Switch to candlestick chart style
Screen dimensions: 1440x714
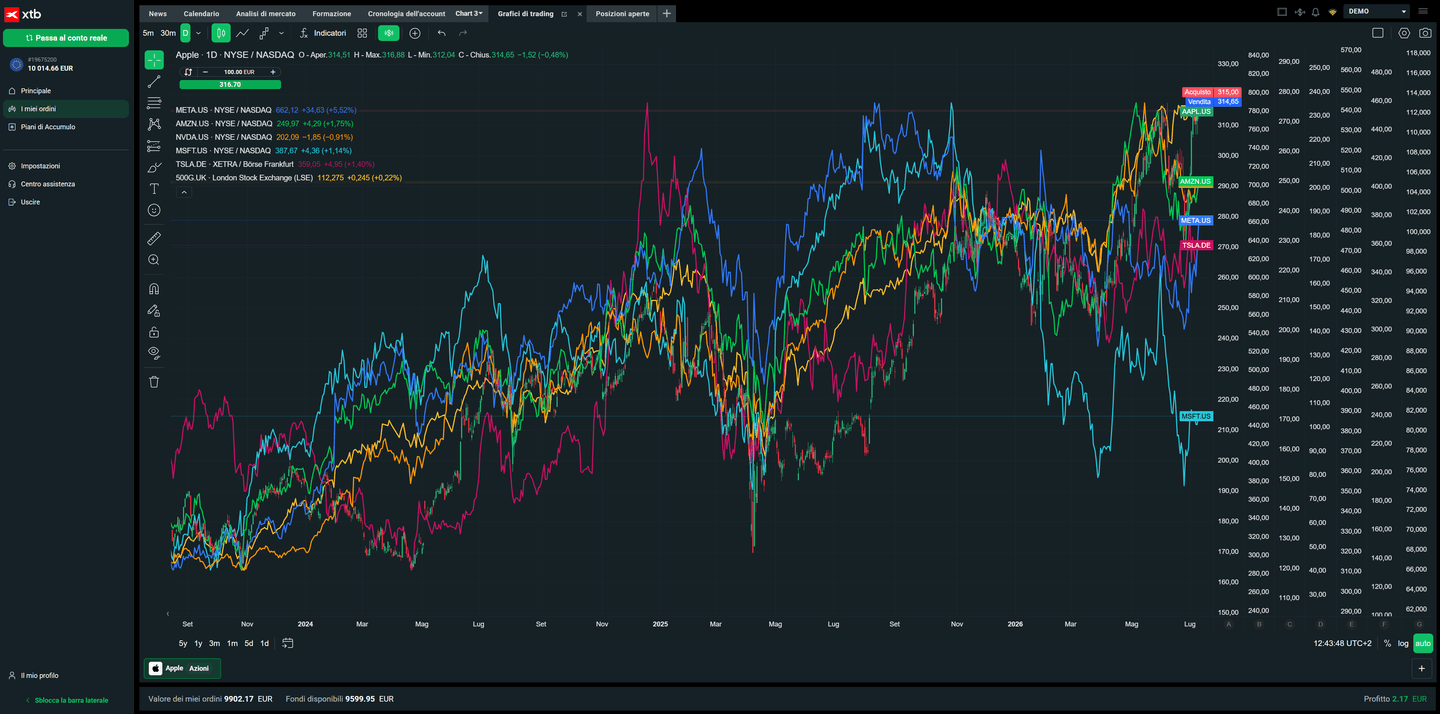pyautogui.click(x=221, y=33)
